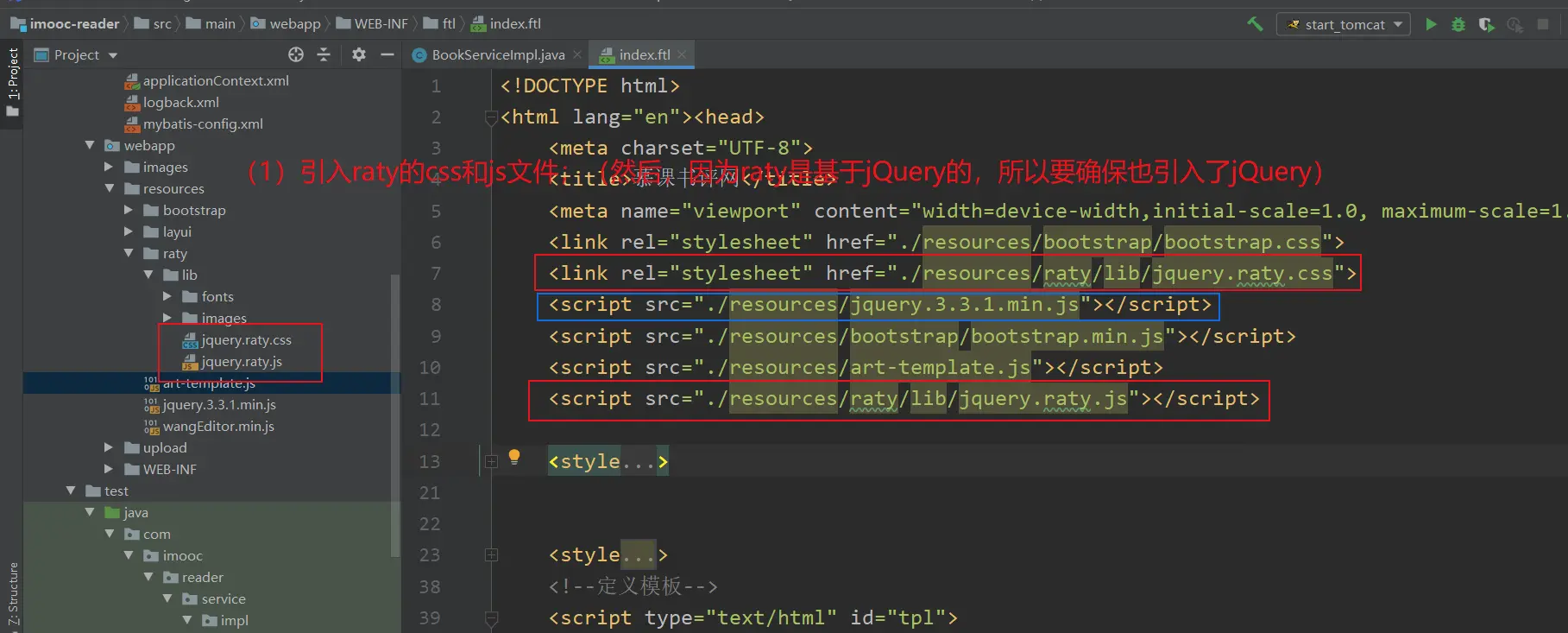This screenshot has width=1568, height=633.
Task: Run start_tomcat with the green play button
Action: [1431, 24]
